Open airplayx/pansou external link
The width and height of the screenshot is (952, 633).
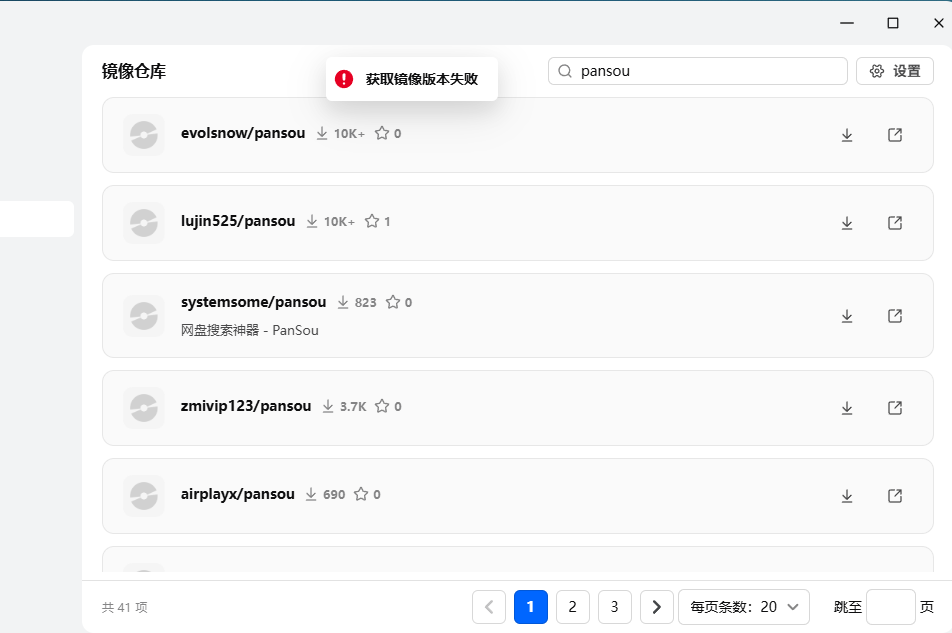[x=895, y=496]
